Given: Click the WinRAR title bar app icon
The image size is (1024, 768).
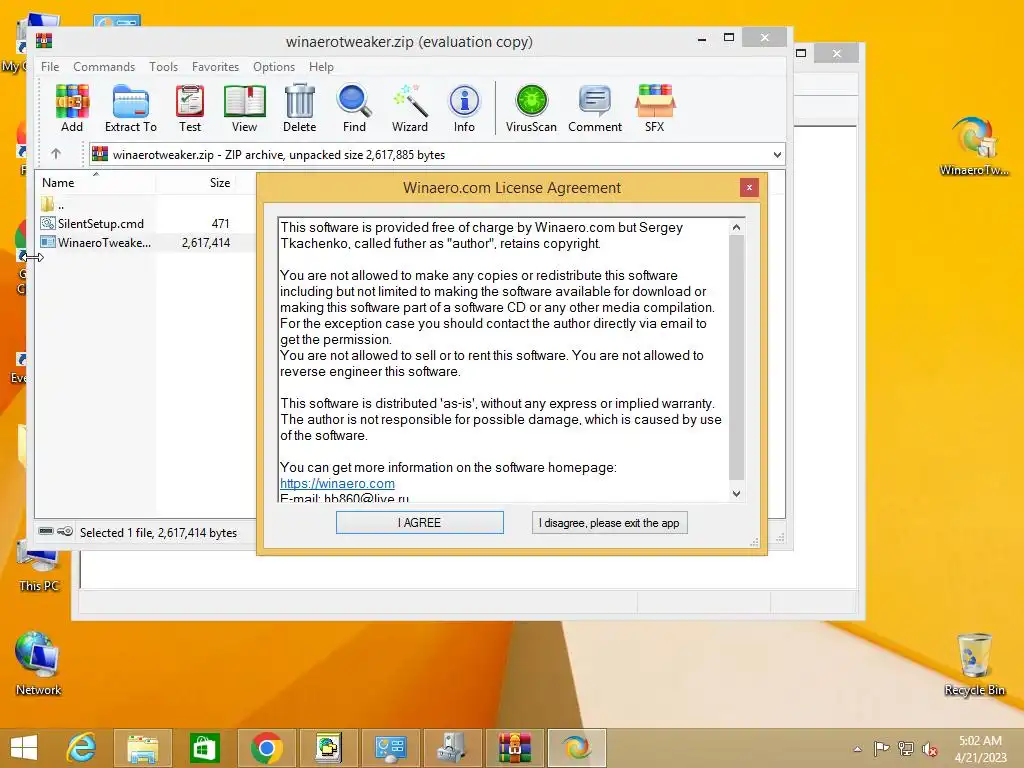Looking at the screenshot, I should [44, 41].
